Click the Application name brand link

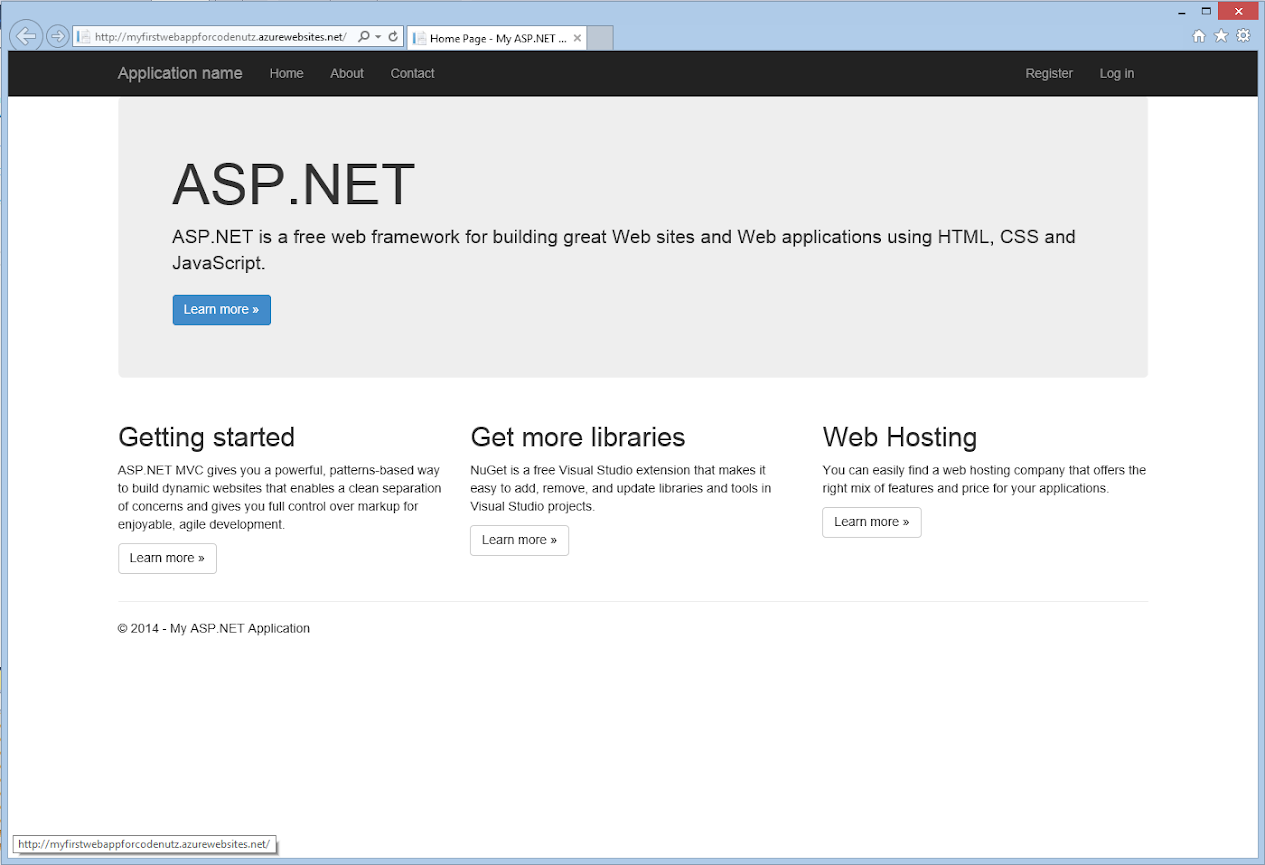[180, 73]
